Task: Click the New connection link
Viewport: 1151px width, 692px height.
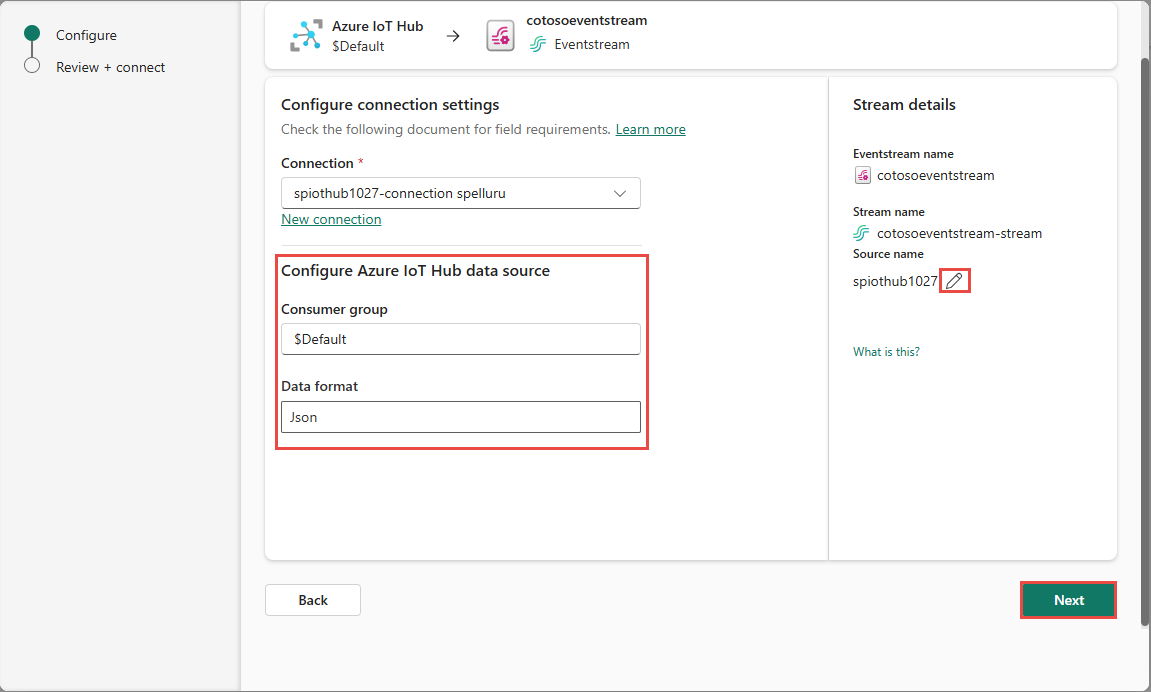Action: (331, 219)
